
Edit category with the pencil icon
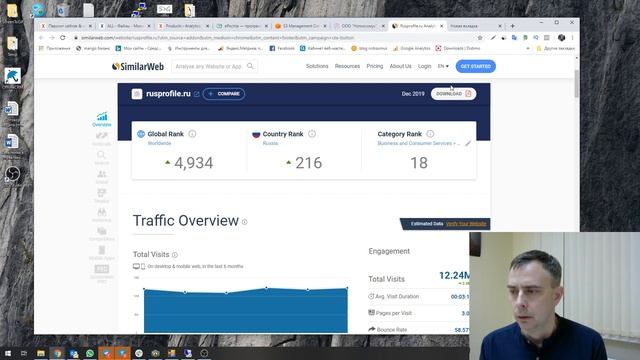pyautogui.click(x=468, y=143)
